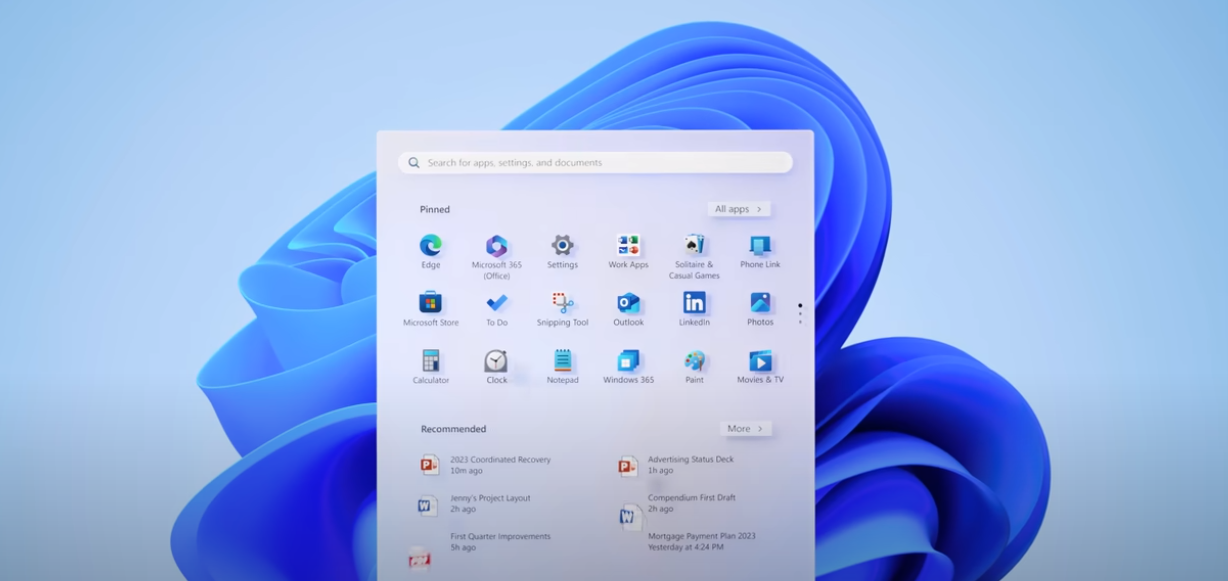1228x581 pixels.
Task: Open the Work Apps folder
Action: pos(628,246)
